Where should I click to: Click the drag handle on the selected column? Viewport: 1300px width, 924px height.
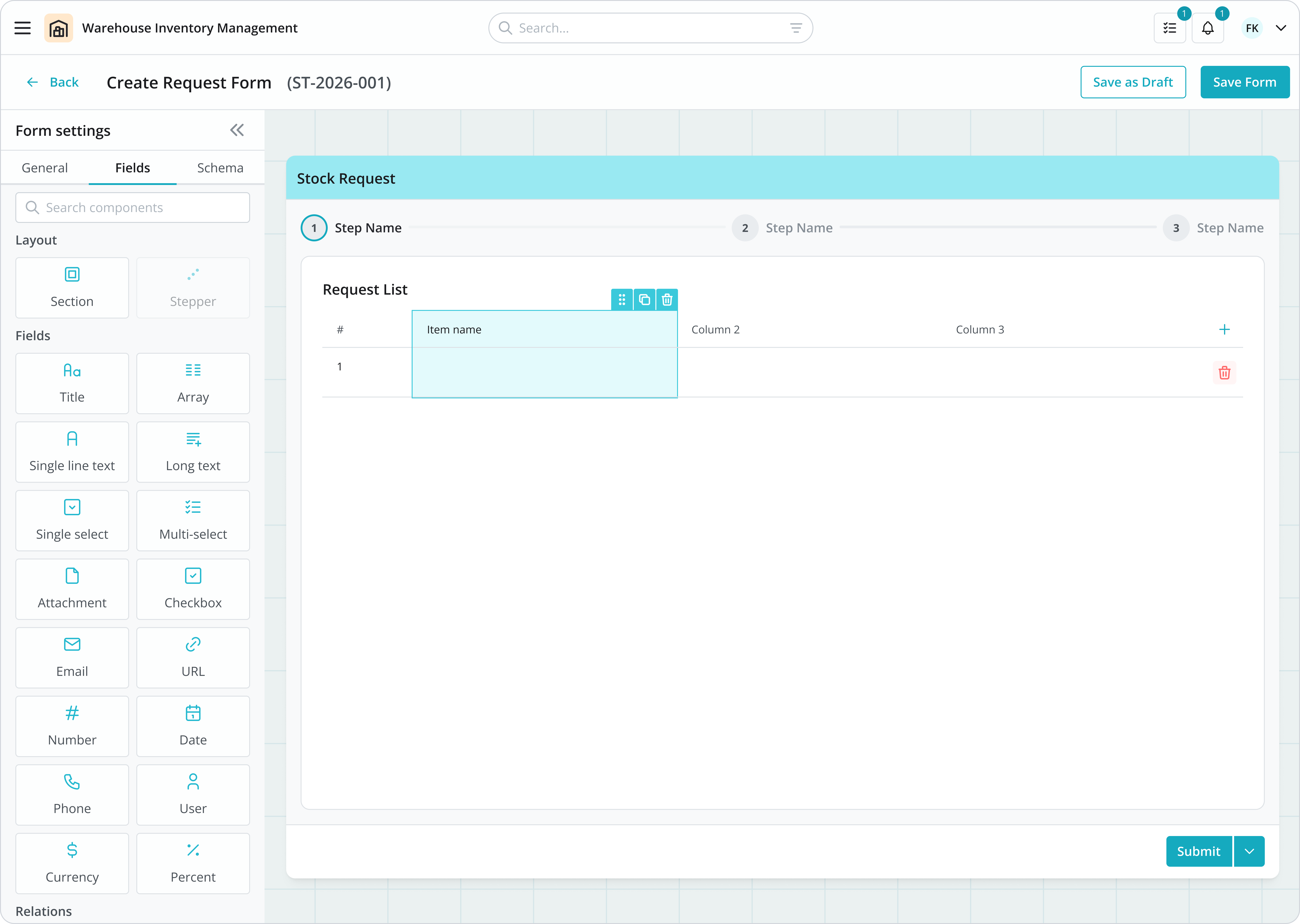coord(622,299)
